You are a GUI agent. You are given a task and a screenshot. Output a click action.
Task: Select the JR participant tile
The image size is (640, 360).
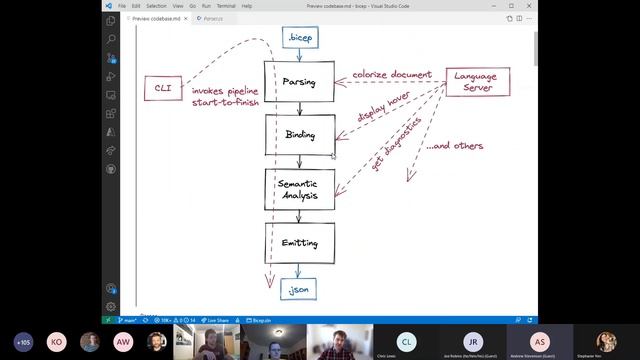pyautogui.click(x=473, y=342)
